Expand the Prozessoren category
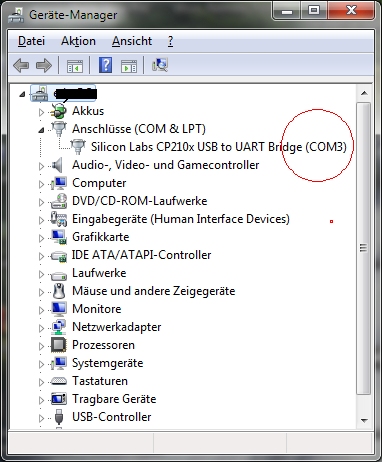 (41, 346)
